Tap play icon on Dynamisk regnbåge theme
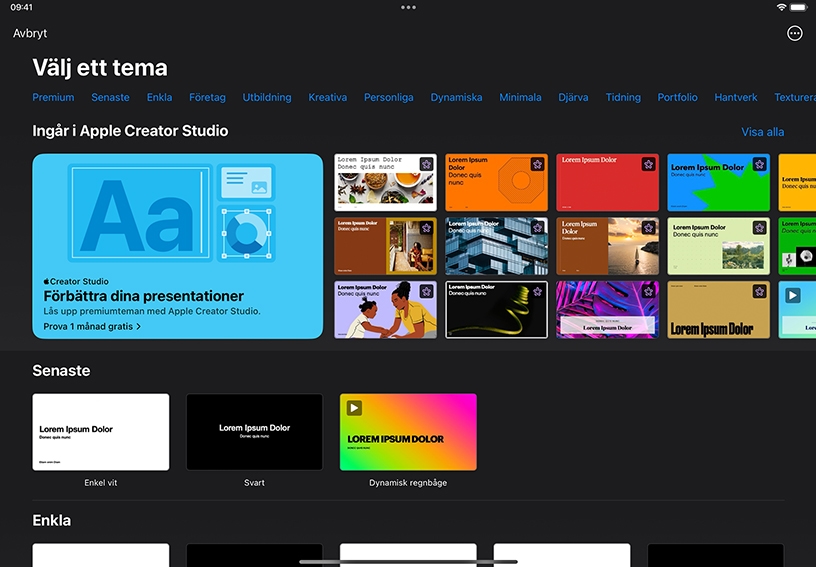Screen dimensions: 816x567 tap(354, 408)
